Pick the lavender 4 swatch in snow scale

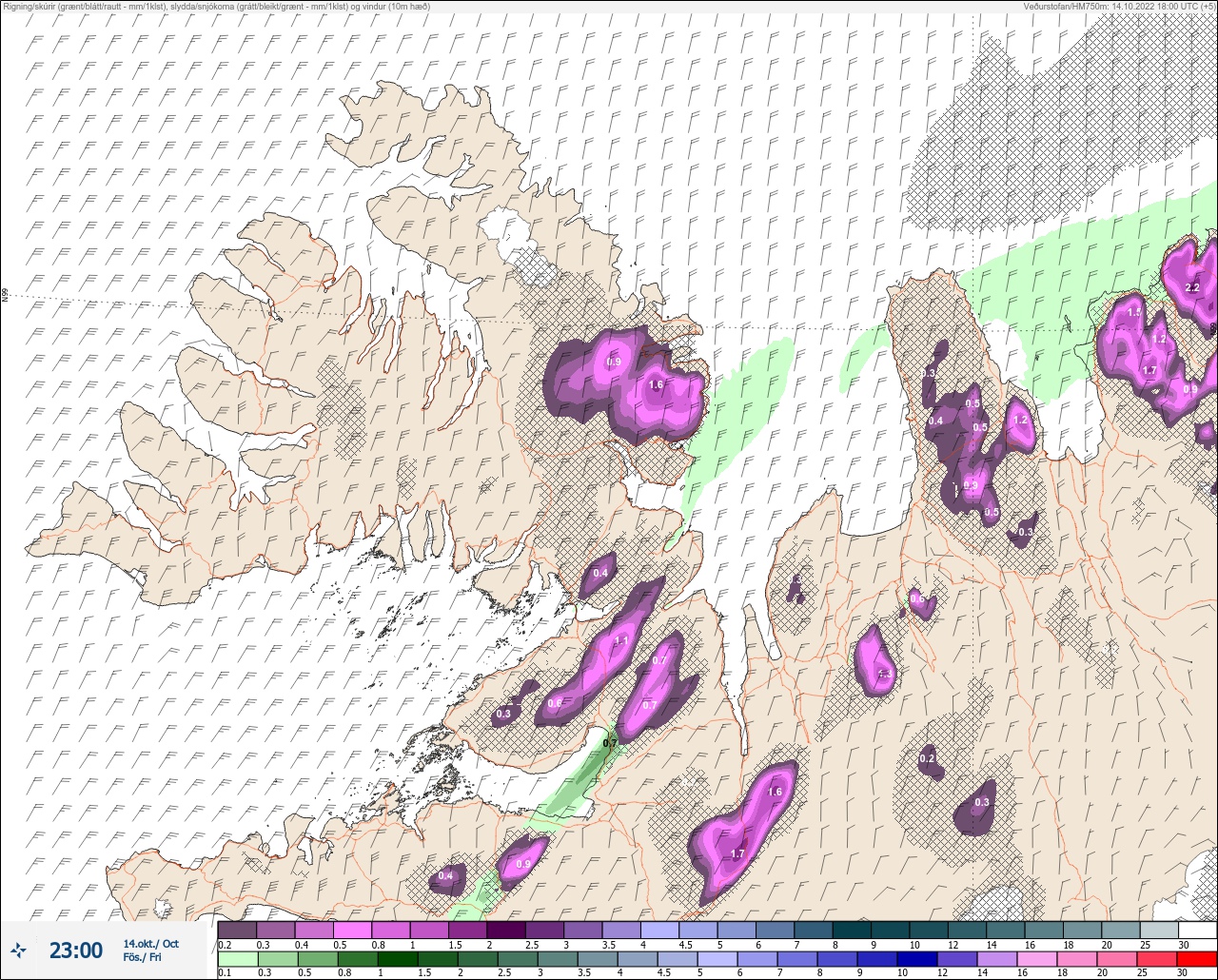(x=659, y=930)
